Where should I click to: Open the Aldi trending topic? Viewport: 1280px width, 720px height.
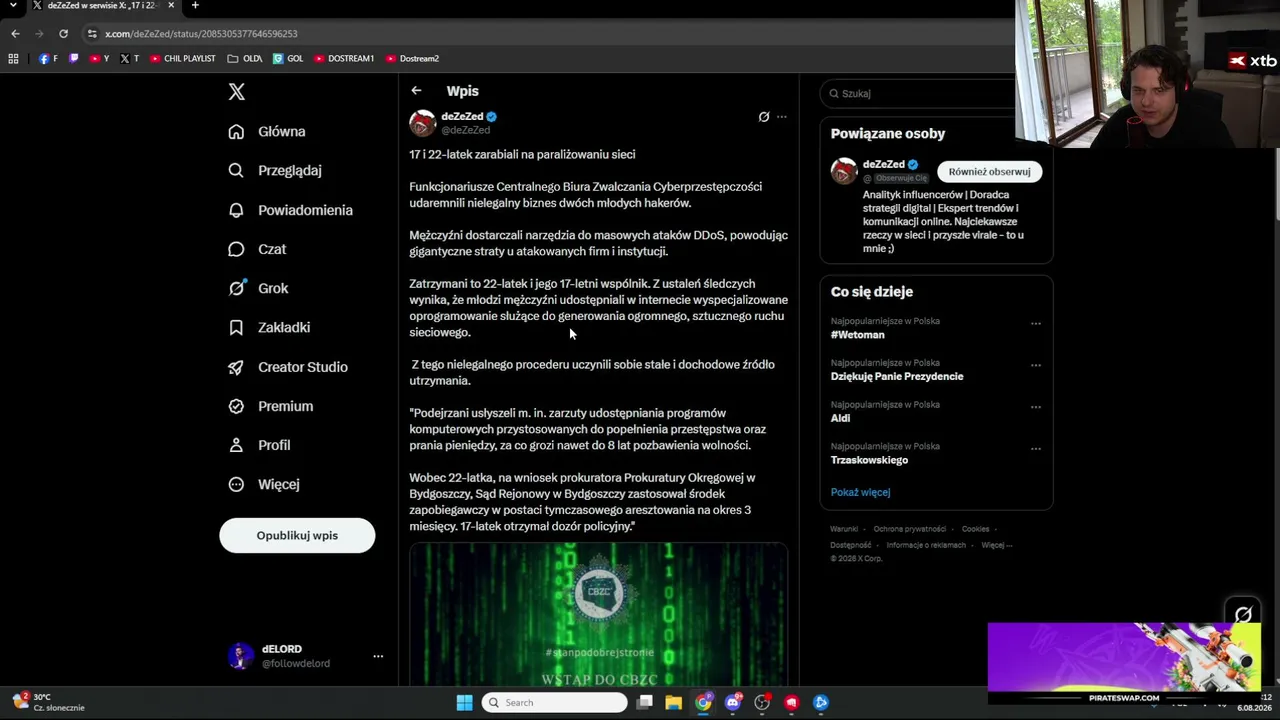840,418
